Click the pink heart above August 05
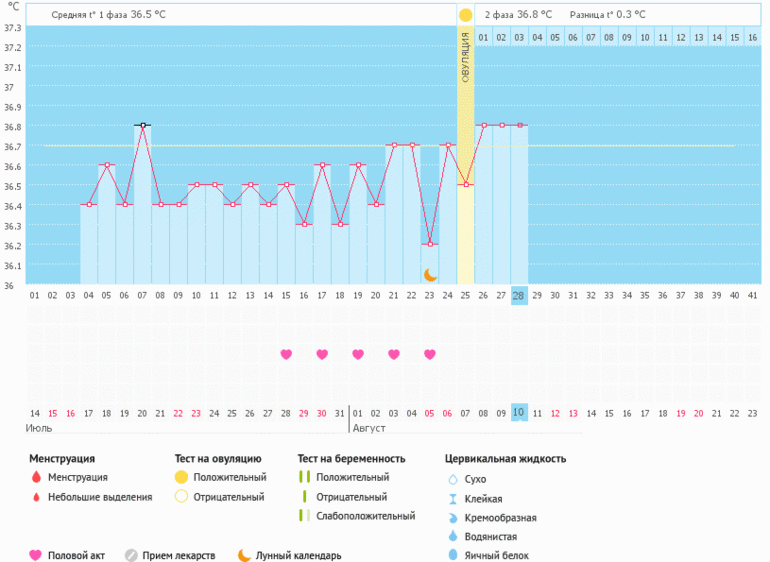The height and width of the screenshot is (562, 770). [x=430, y=354]
